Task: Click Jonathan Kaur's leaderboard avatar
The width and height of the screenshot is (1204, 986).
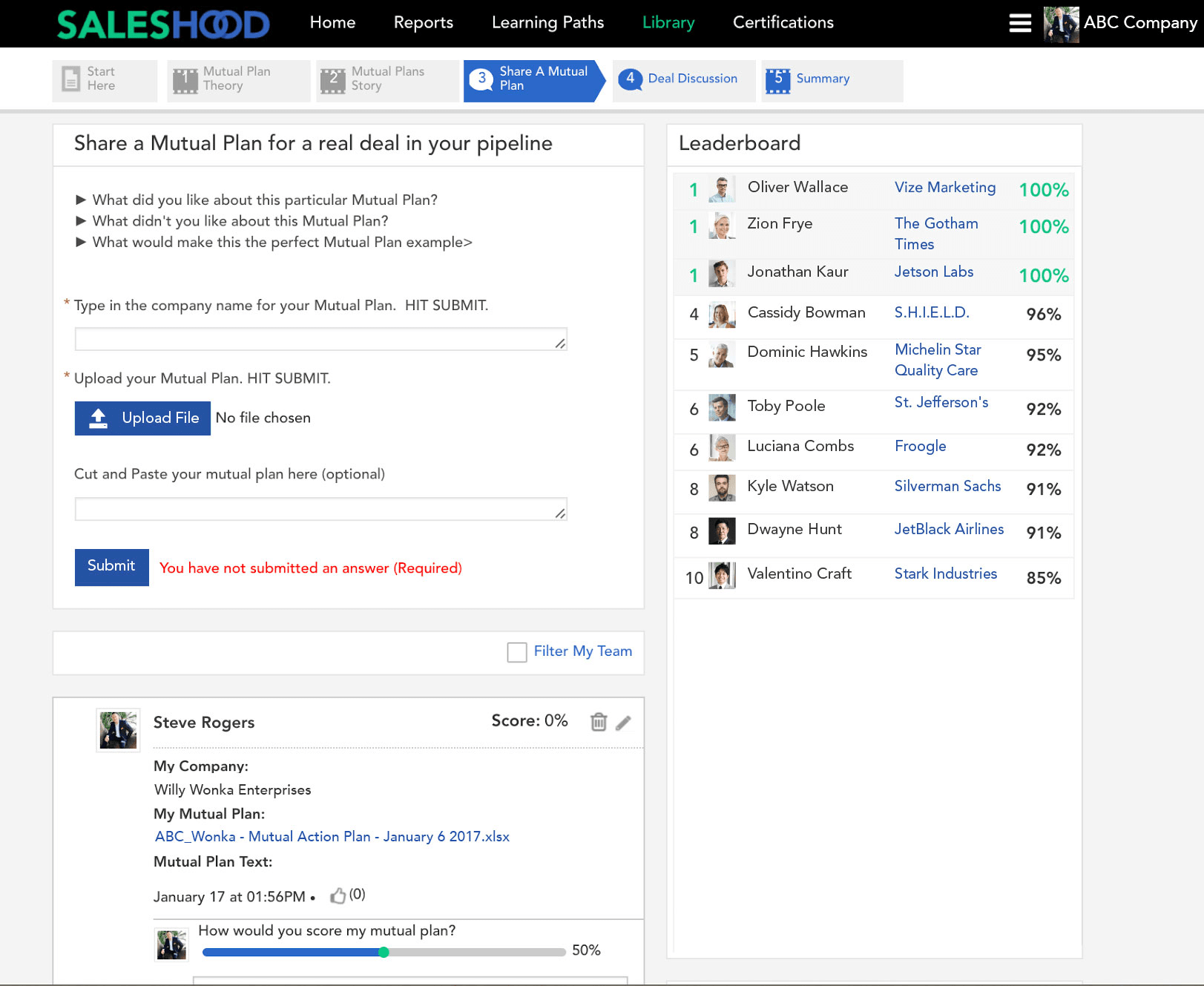Action: pos(722,274)
